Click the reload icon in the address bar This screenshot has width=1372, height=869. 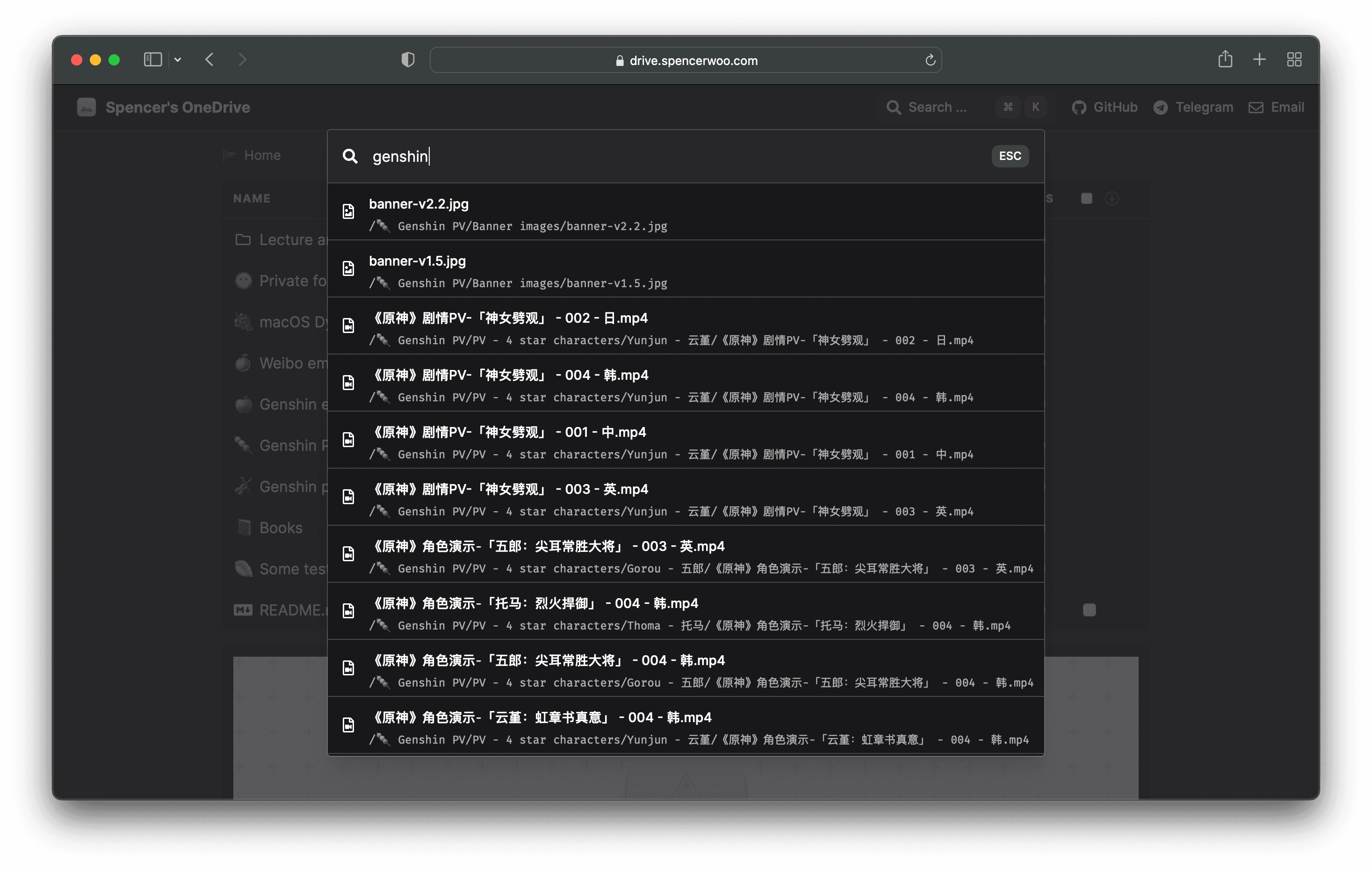click(x=930, y=60)
